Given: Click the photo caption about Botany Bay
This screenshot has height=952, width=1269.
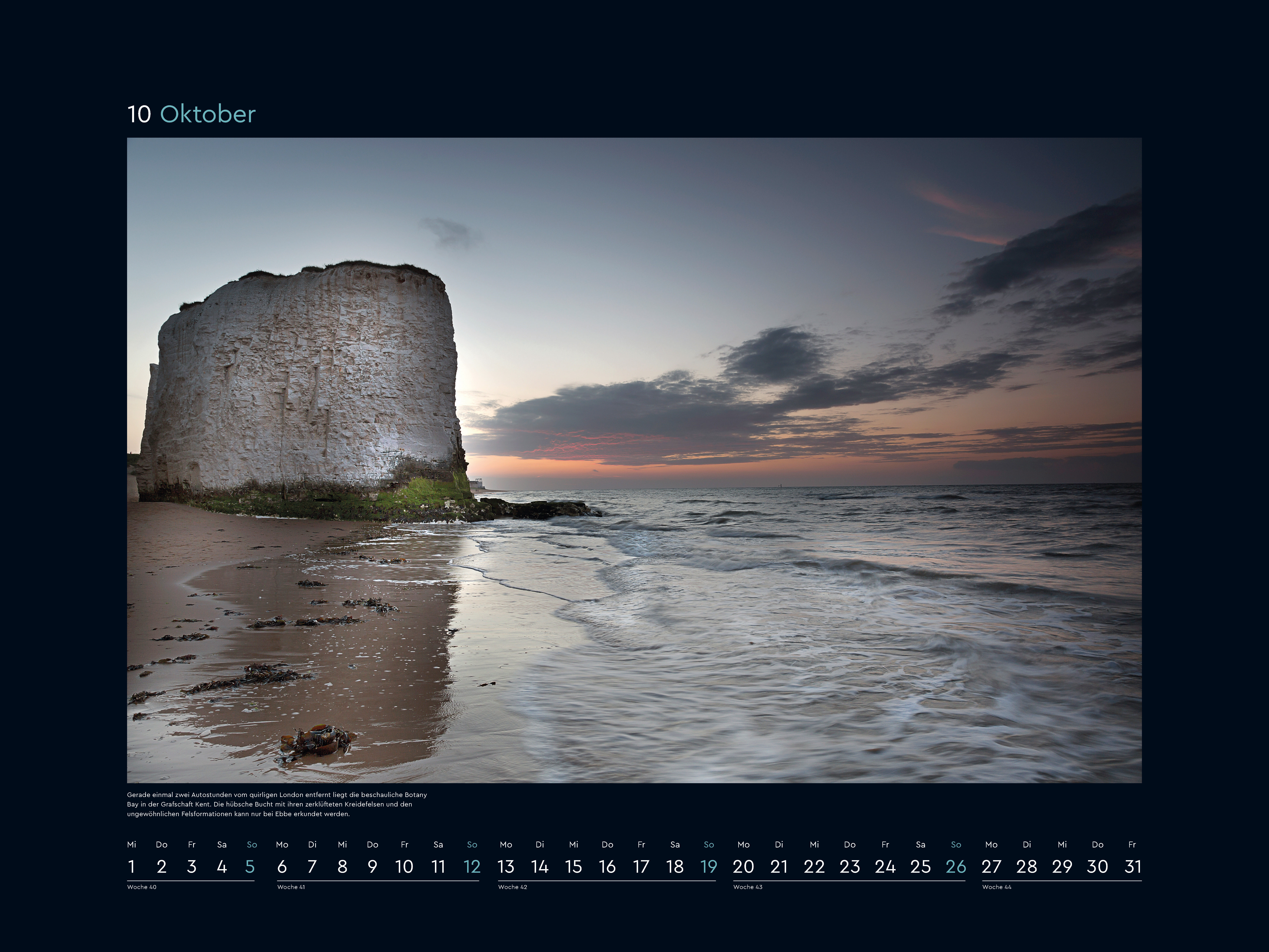Looking at the screenshot, I should [277, 804].
